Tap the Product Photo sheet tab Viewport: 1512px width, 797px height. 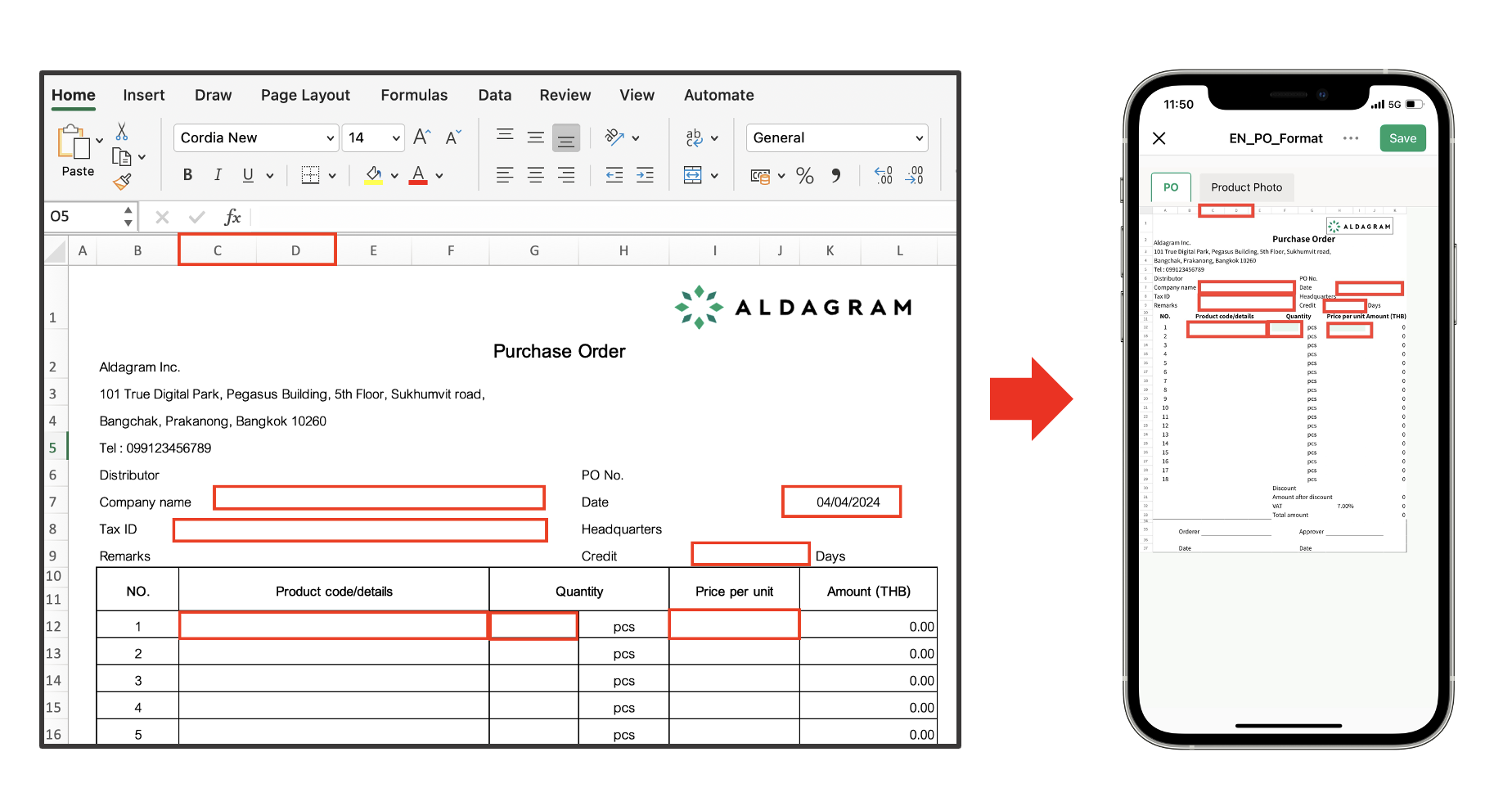click(1246, 187)
